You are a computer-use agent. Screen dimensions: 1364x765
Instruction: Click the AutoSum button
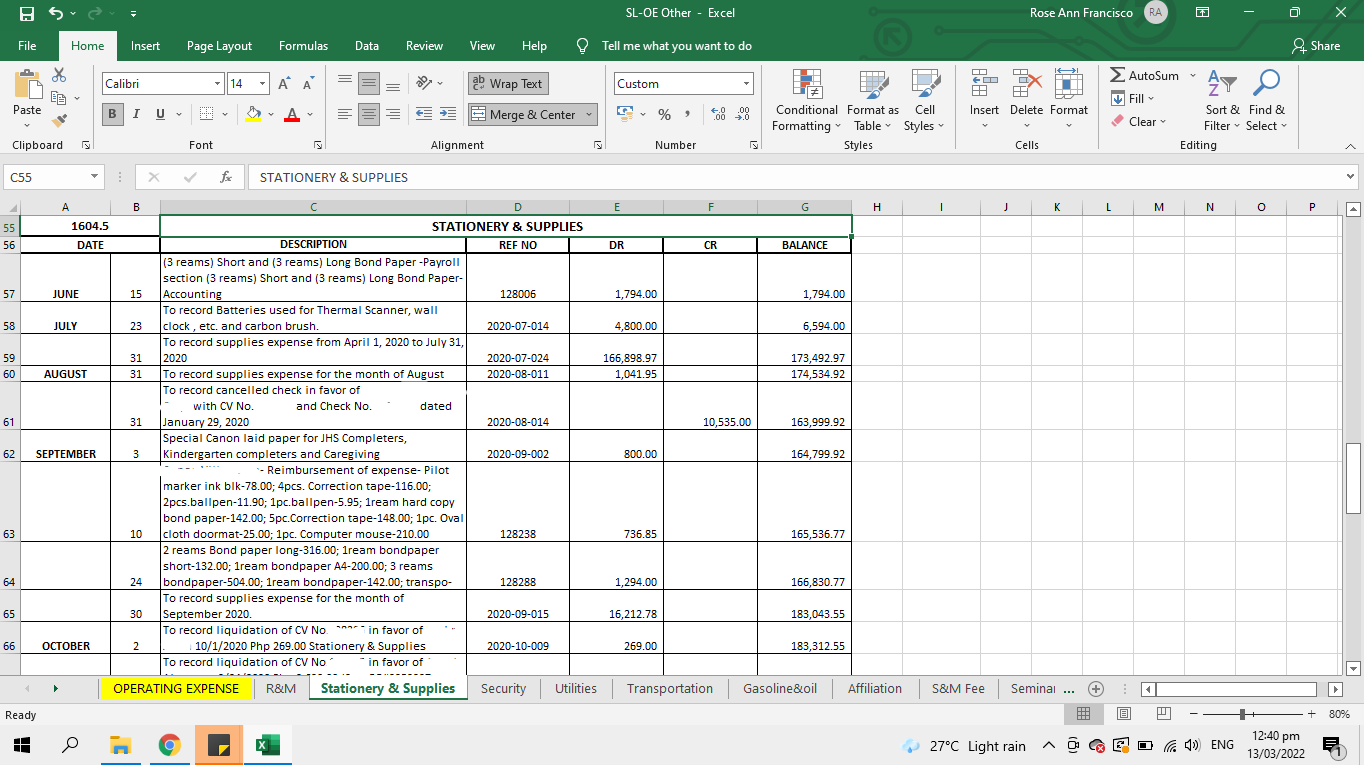tap(1145, 76)
